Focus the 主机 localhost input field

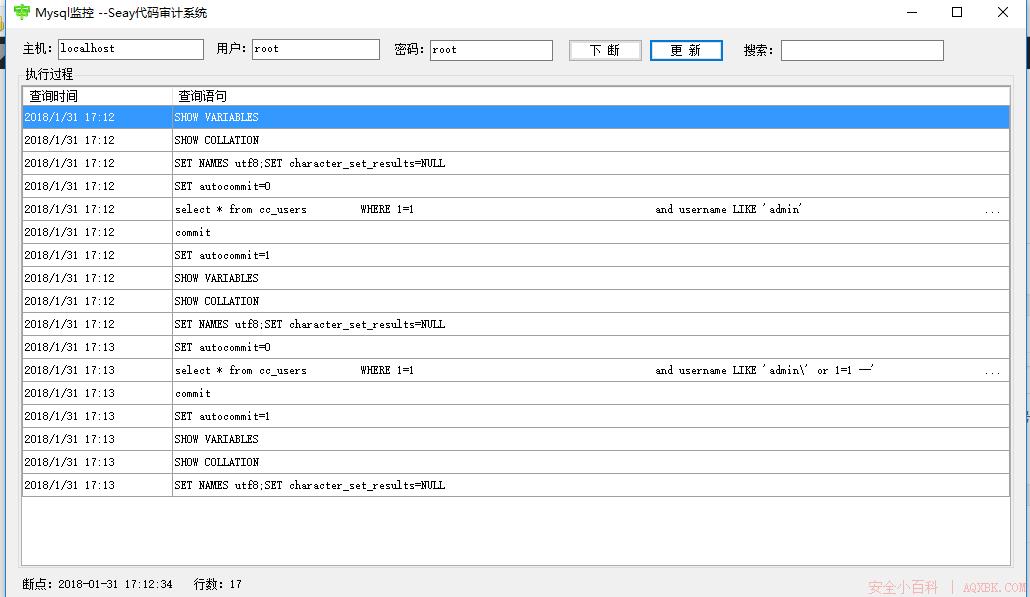point(131,49)
